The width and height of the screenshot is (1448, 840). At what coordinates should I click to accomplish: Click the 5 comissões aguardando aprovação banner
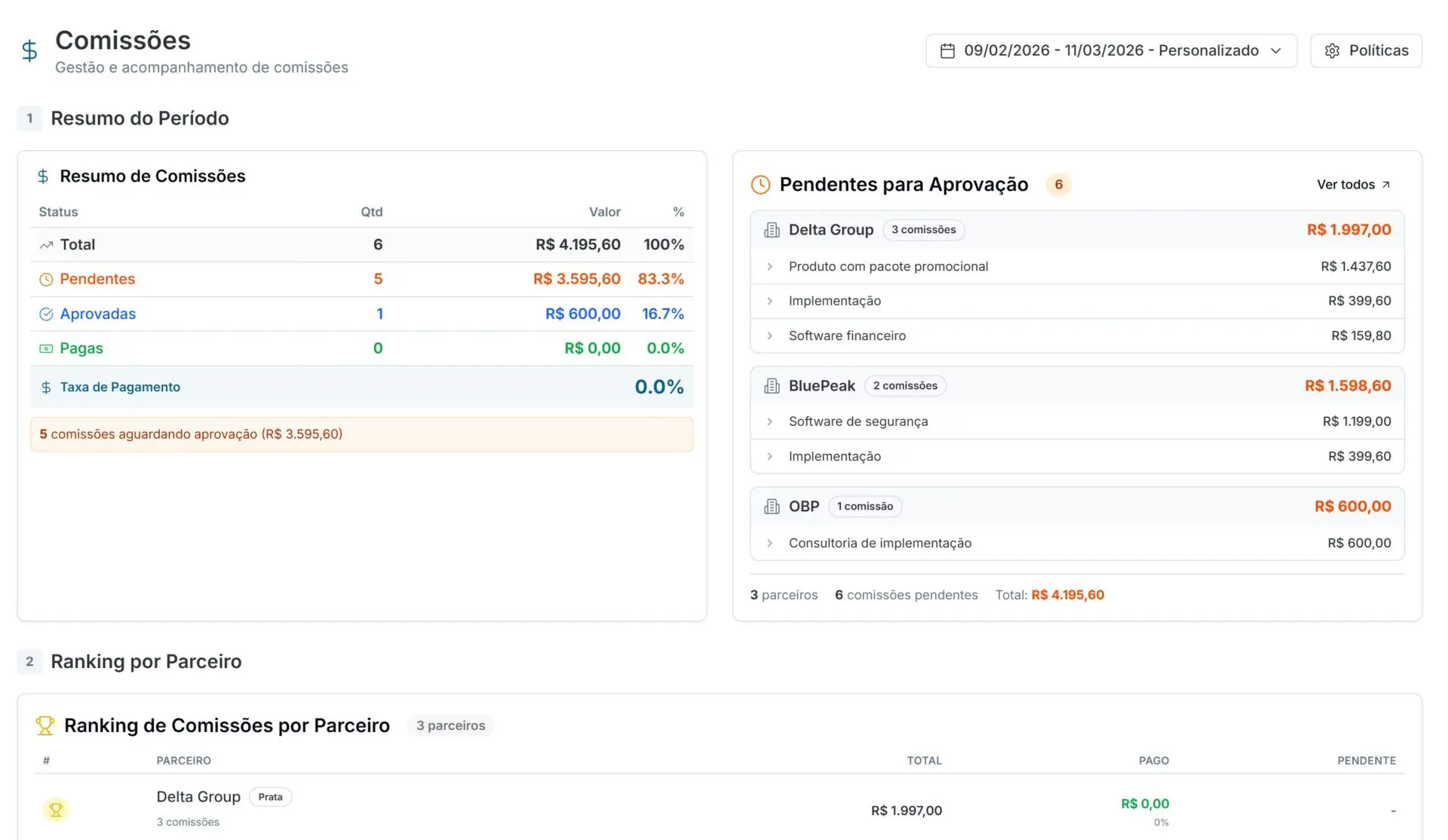(x=362, y=434)
